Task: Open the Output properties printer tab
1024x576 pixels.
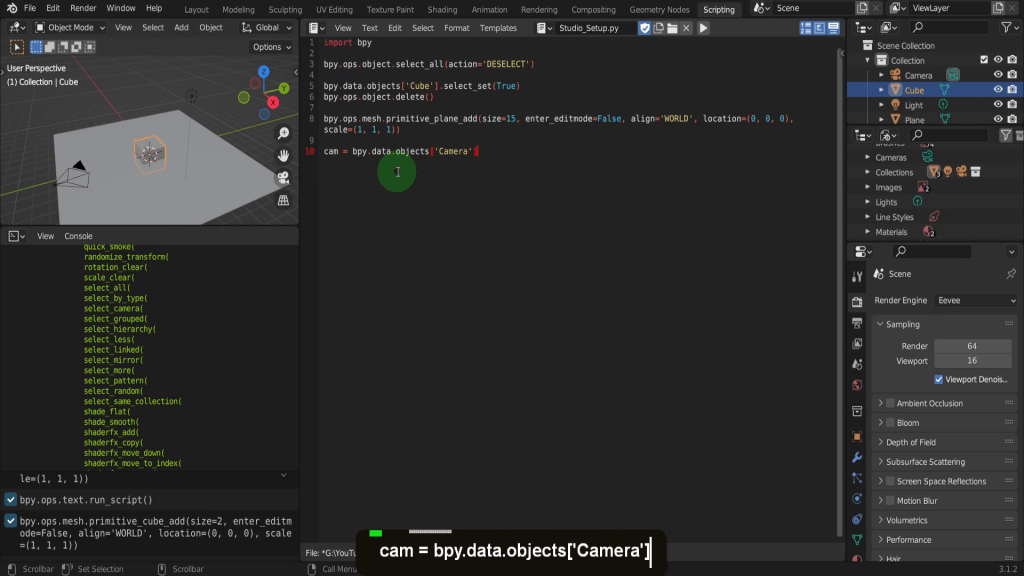Action: coord(857,323)
